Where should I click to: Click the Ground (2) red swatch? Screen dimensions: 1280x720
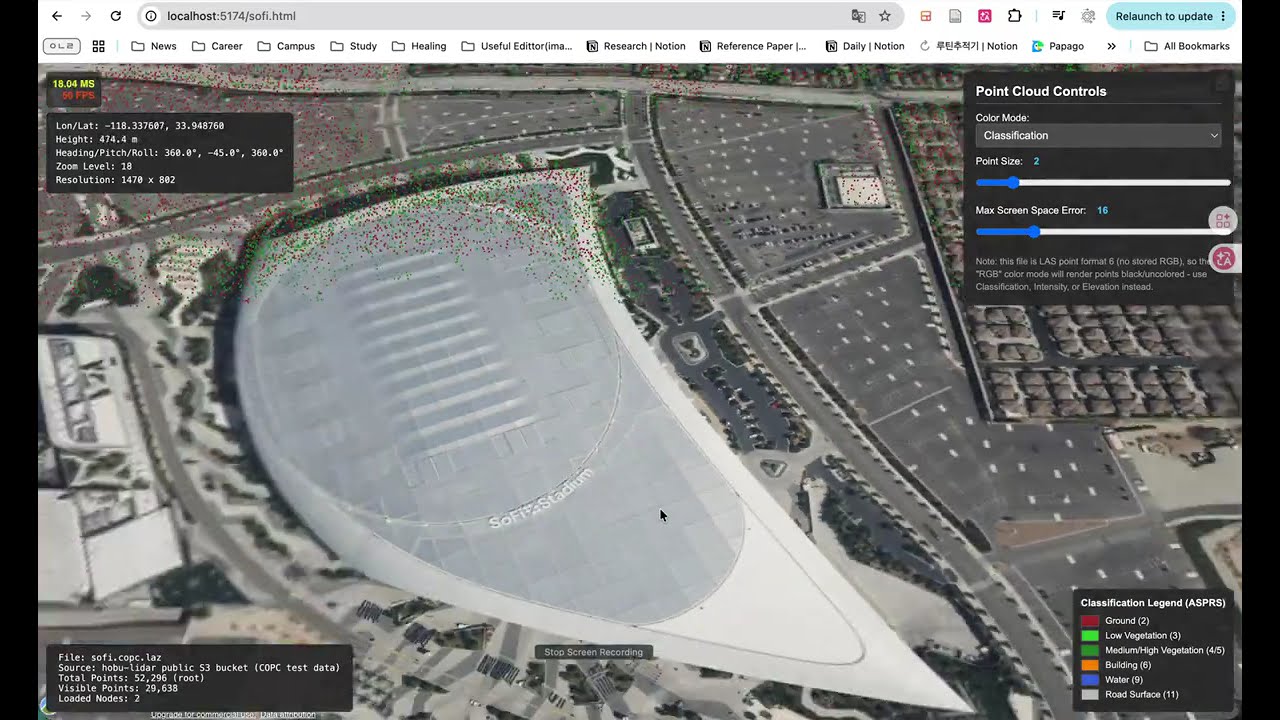coord(1089,621)
